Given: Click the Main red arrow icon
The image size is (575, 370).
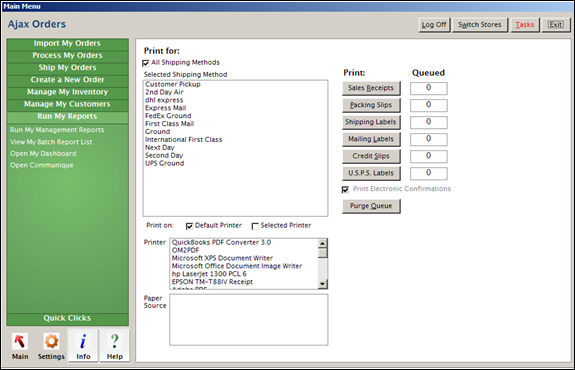Looking at the screenshot, I should coord(20,341).
